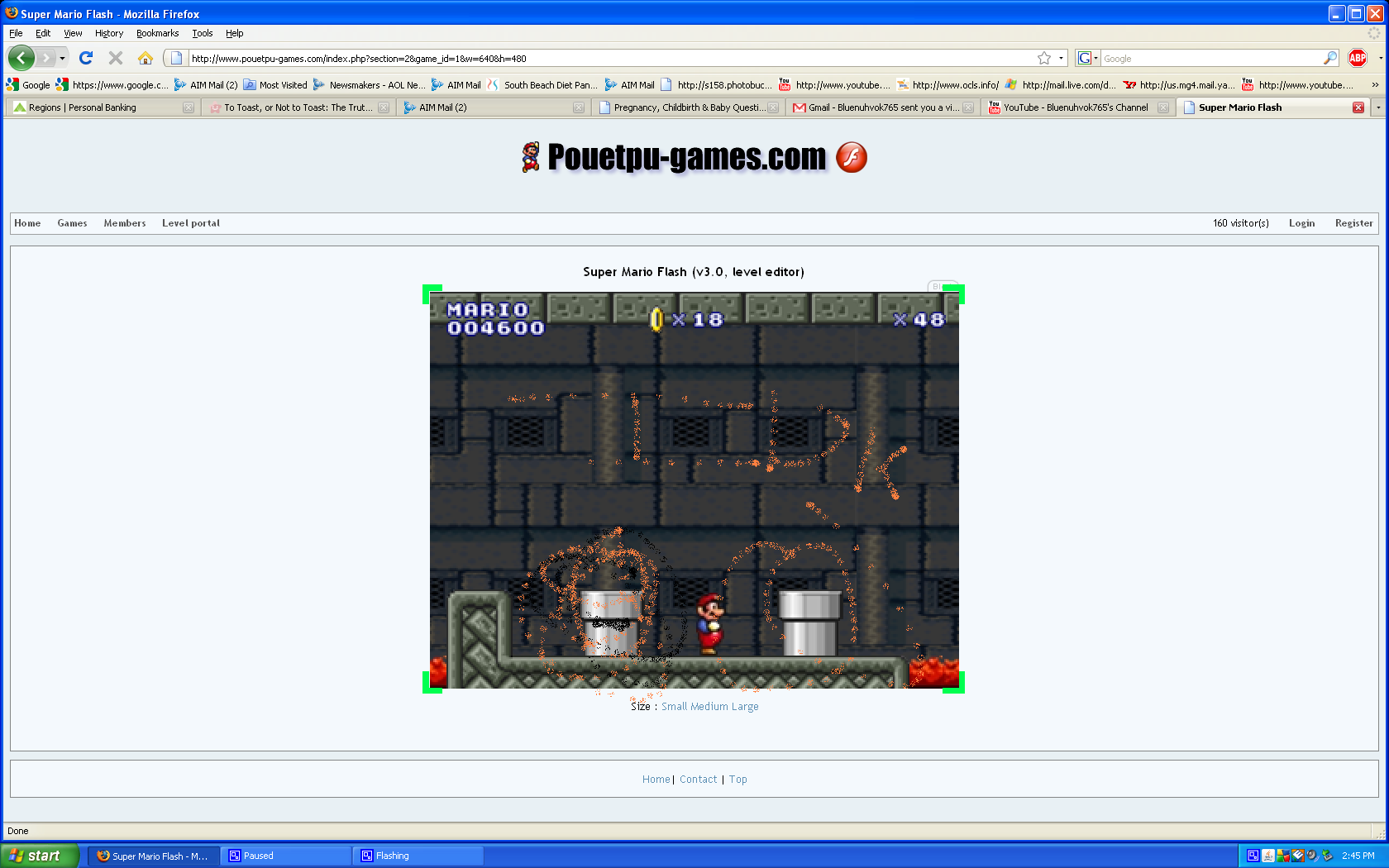Open the http://www.ocls.info/ bookmark
The width and height of the screenshot is (1389, 868).
coord(947,84)
